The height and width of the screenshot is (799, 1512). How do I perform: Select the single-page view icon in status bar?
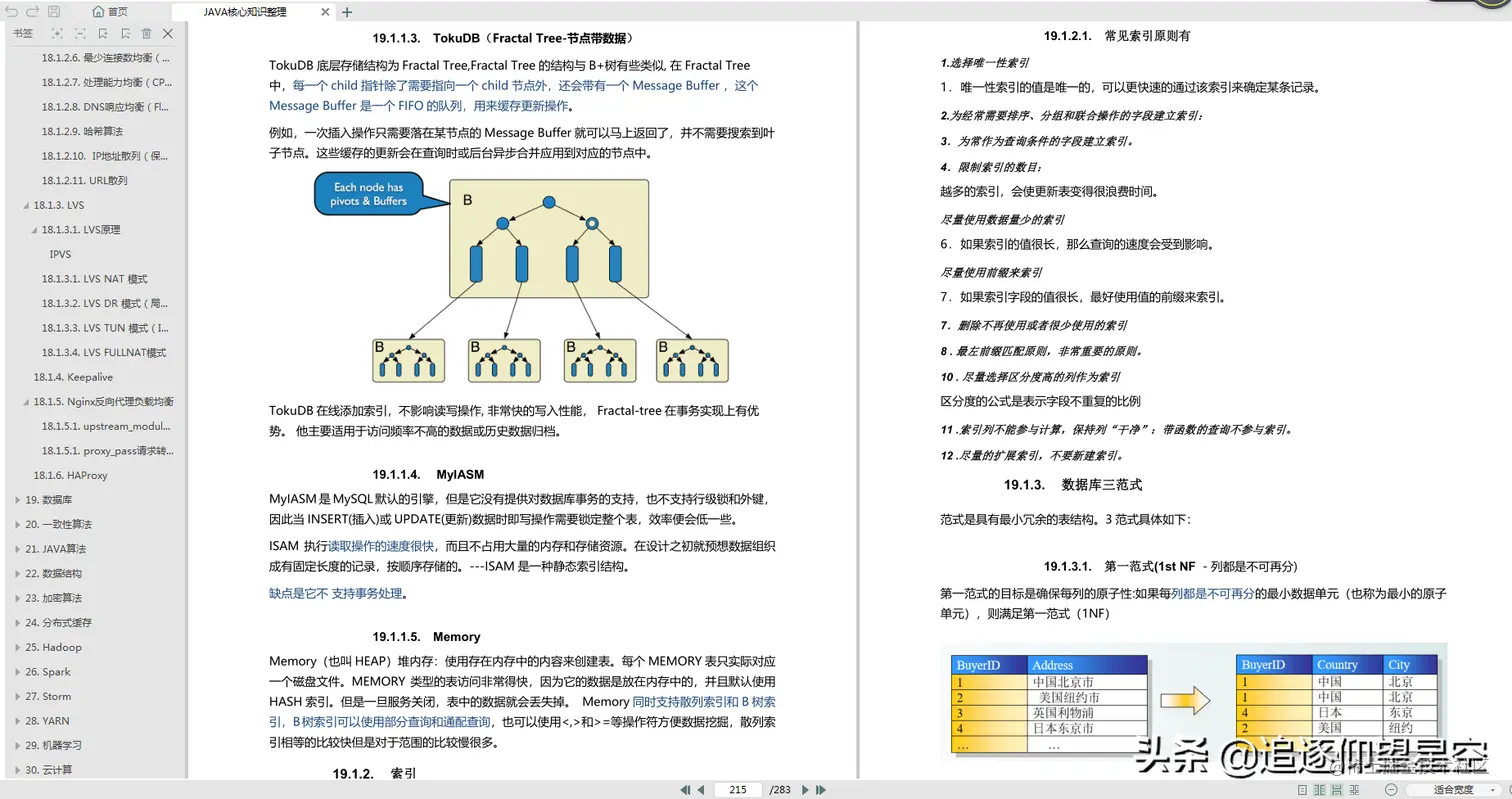pos(1302,791)
